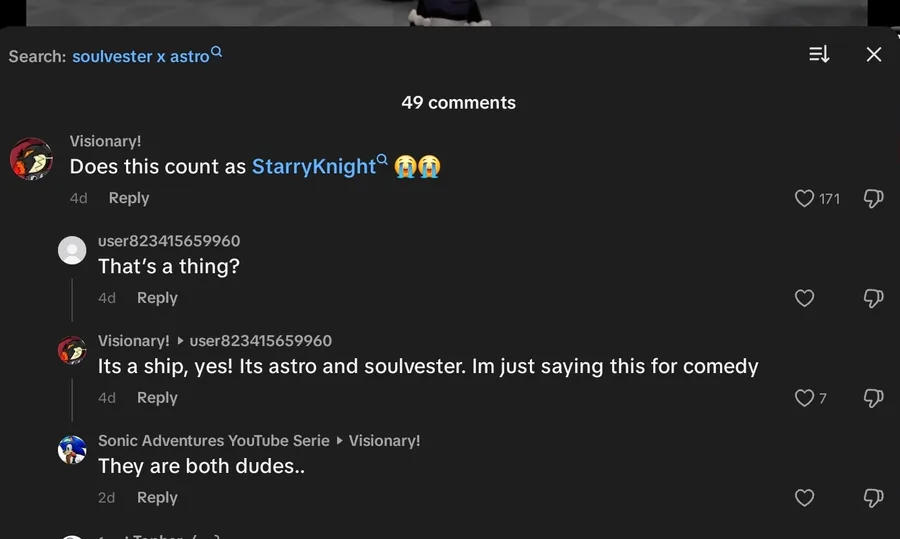Image resolution: width=900 pixels, height=539 pixels.
Task: Open the StarryKnight search link
Action: (314, 167)
